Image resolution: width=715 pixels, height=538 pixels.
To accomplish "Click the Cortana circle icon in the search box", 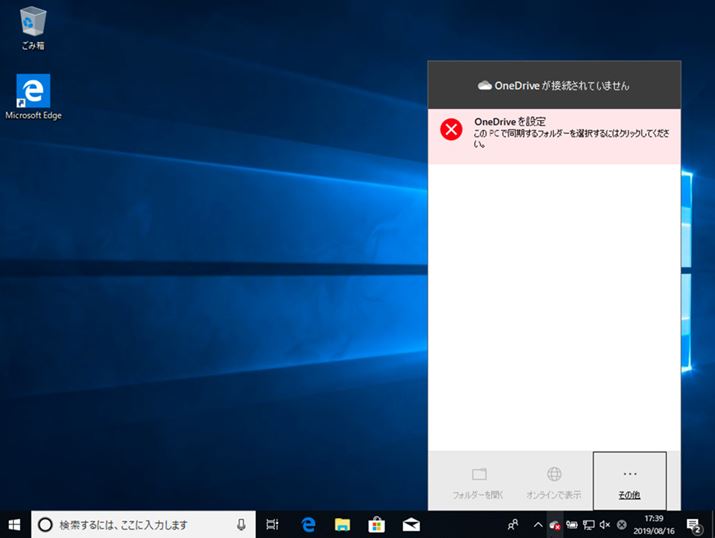I will point(45,525).
